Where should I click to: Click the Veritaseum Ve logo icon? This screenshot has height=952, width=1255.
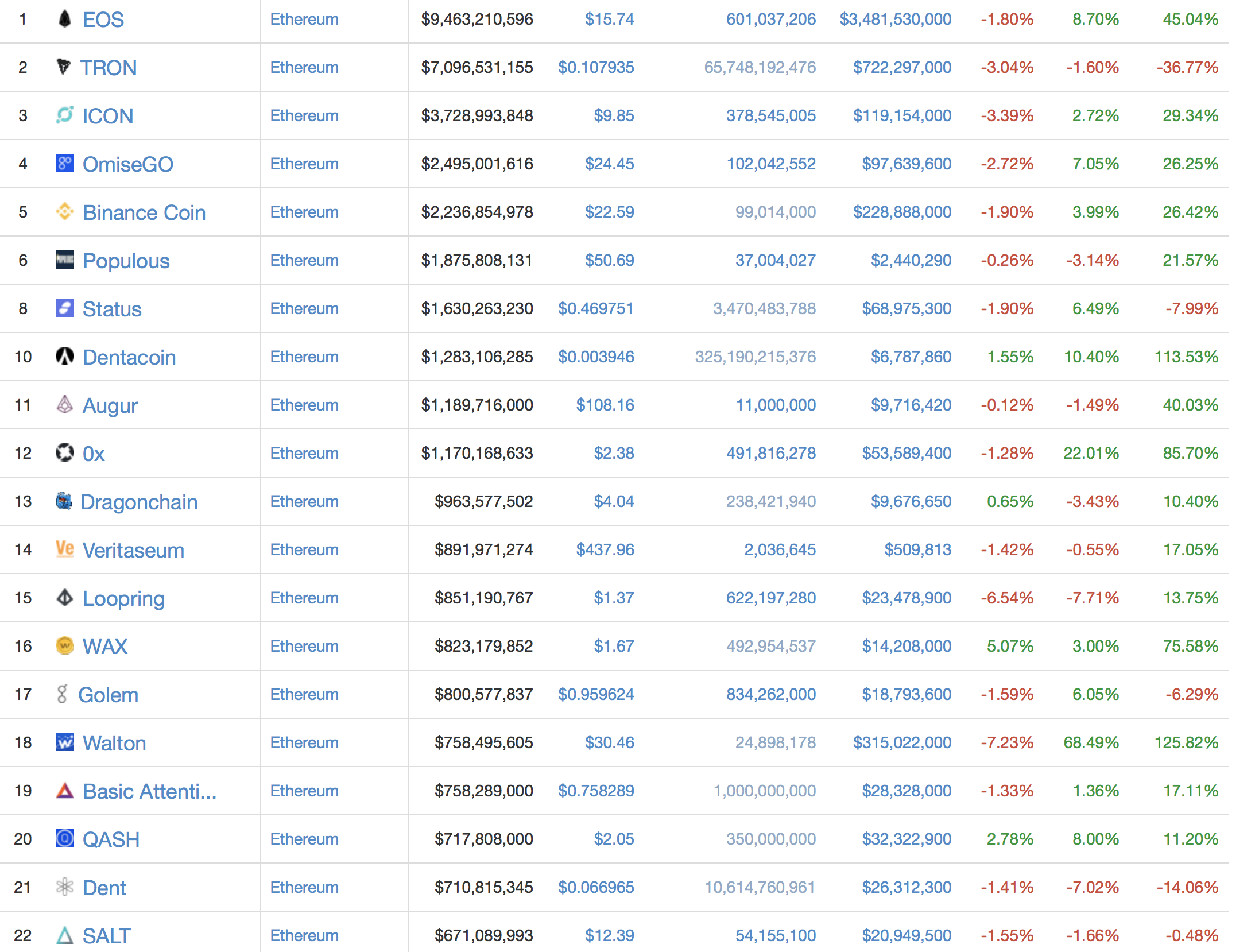pos(65,549)
